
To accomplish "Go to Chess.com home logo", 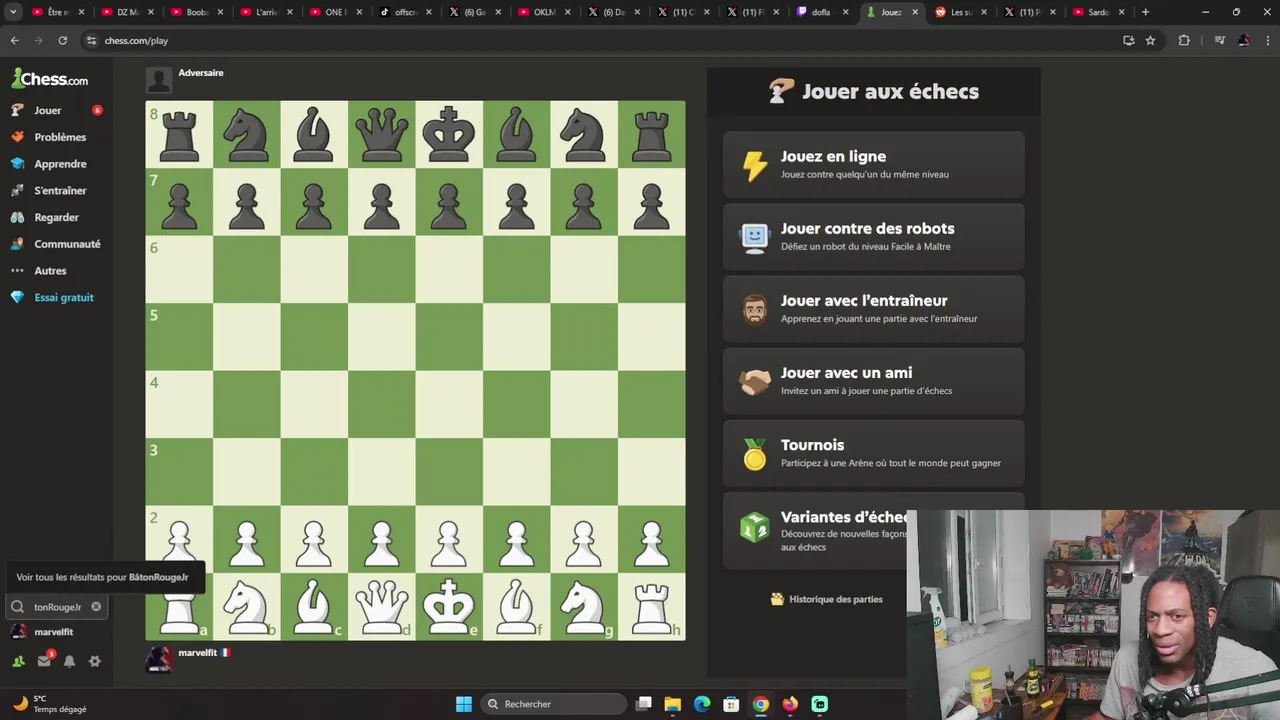I will pyautogui.click(x=50, y=78).
